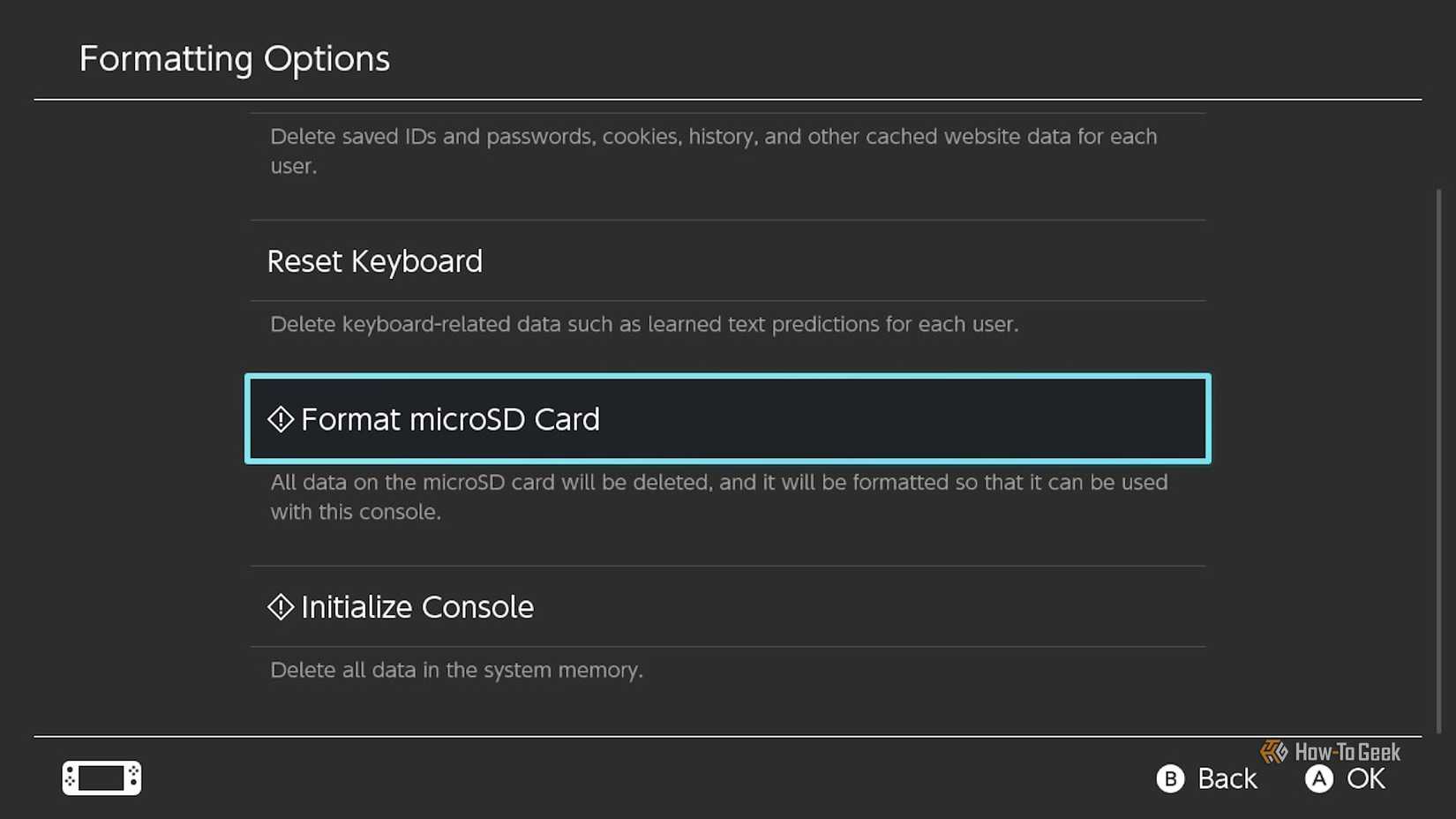Click the Reset Keyboard description text
1456x819 pixels.
coord(643,324)
